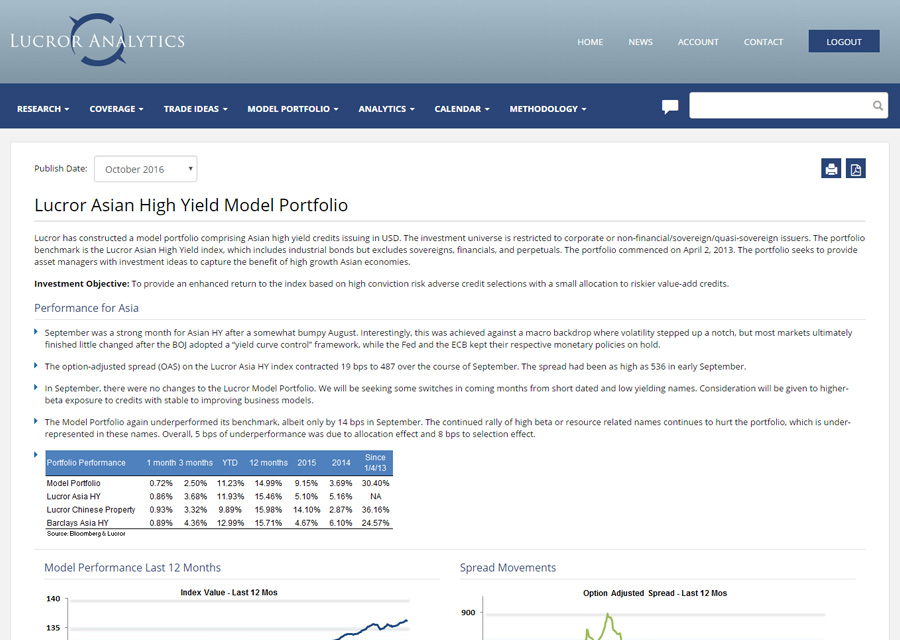Viewport: 900px width, 640px height.
Task: Click the Source: Bloomberg & Lucror note
Action: click(x=86, y=534)
